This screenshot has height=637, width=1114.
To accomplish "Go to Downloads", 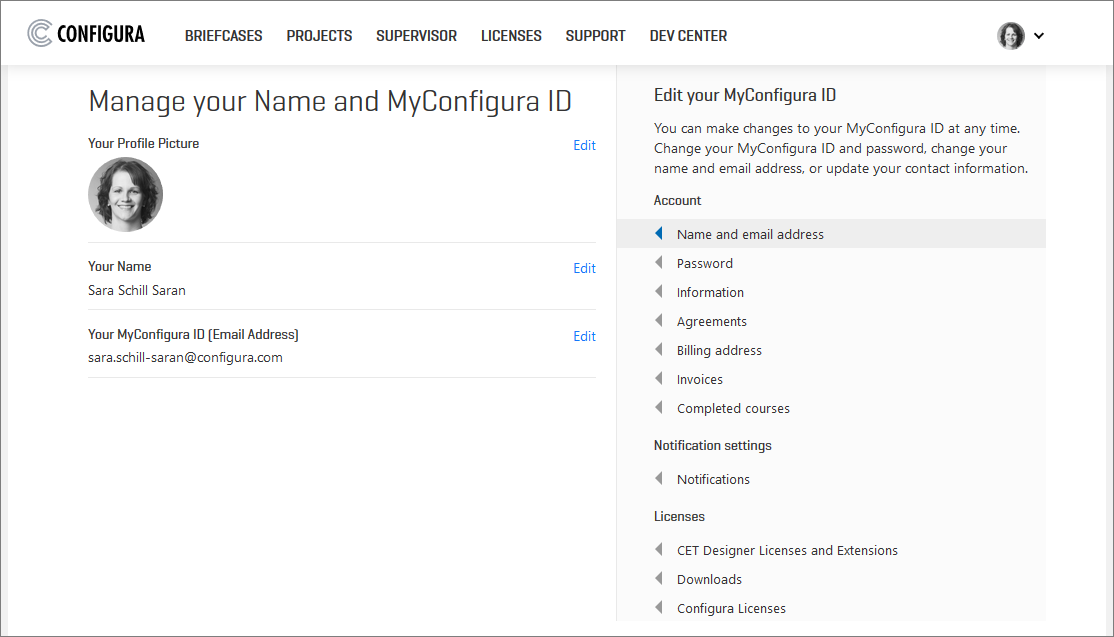I will tap(709, 579).
